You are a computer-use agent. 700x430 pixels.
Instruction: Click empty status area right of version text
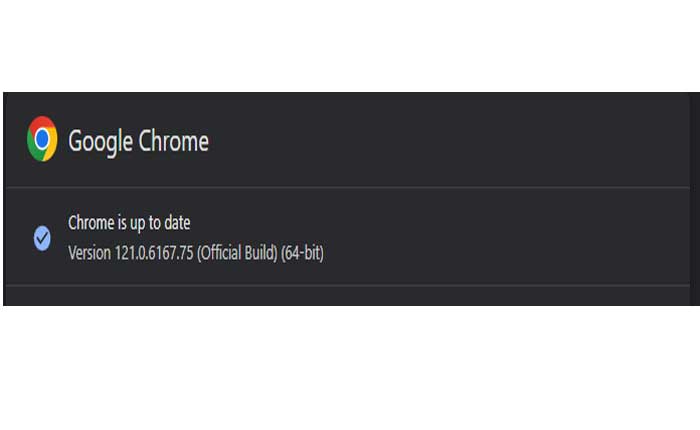pos(500,238)
